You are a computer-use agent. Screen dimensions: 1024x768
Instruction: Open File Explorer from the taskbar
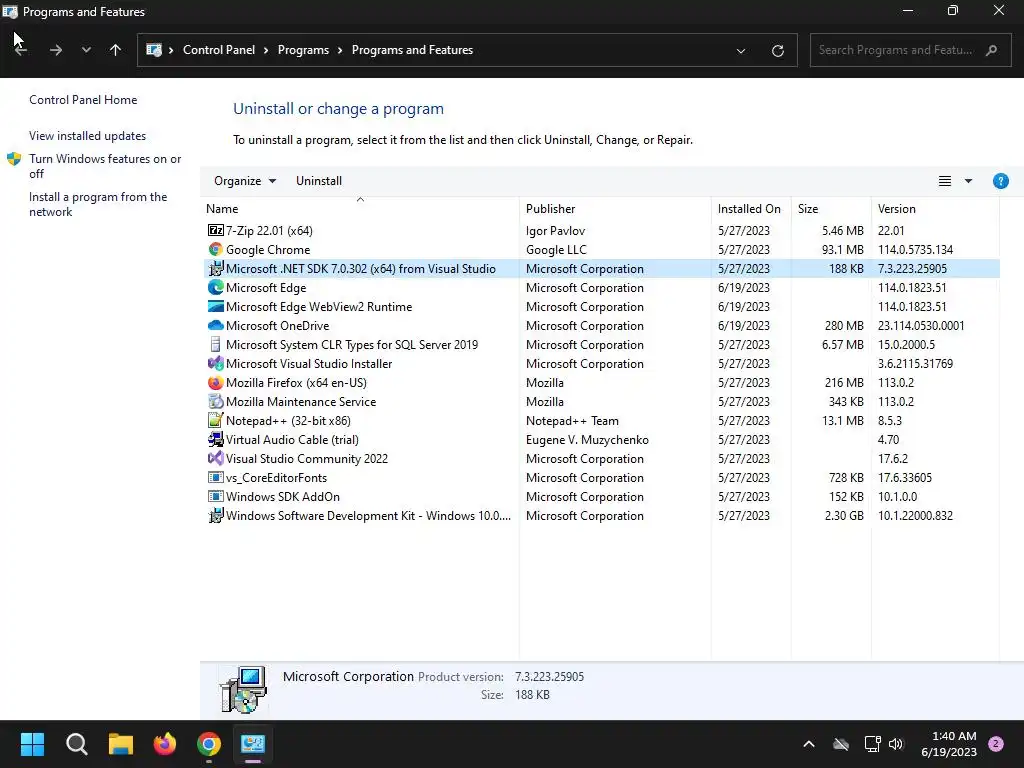tap(121, 744)
